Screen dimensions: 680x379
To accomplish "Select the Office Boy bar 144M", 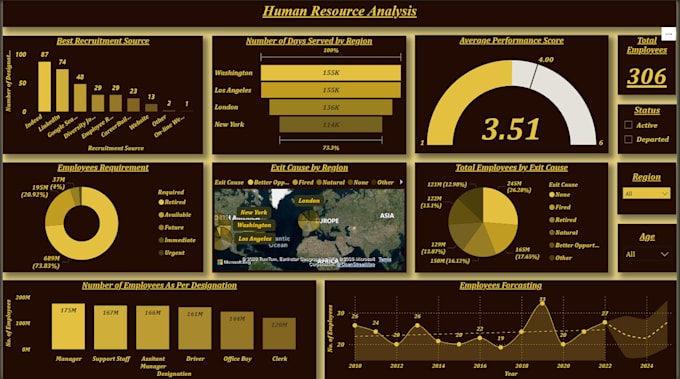I will click(237, 330).
